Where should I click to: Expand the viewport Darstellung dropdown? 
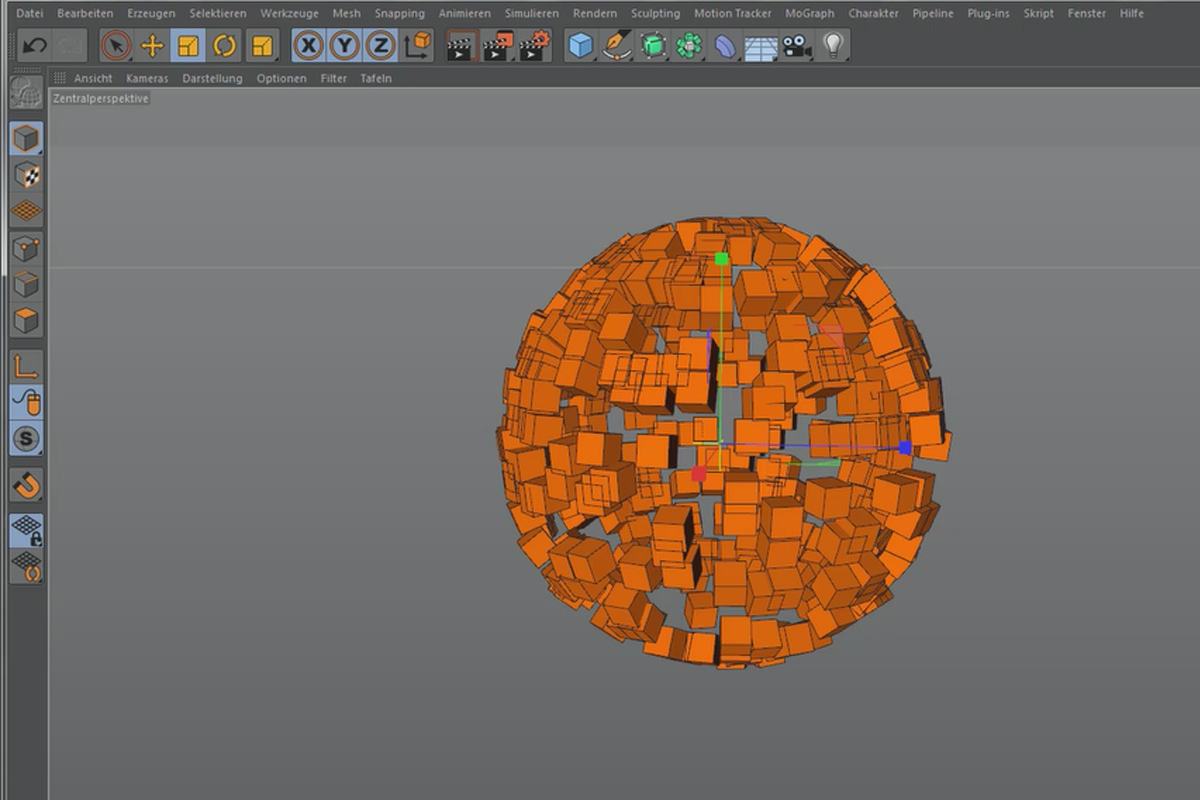click(x=212, y=78)
